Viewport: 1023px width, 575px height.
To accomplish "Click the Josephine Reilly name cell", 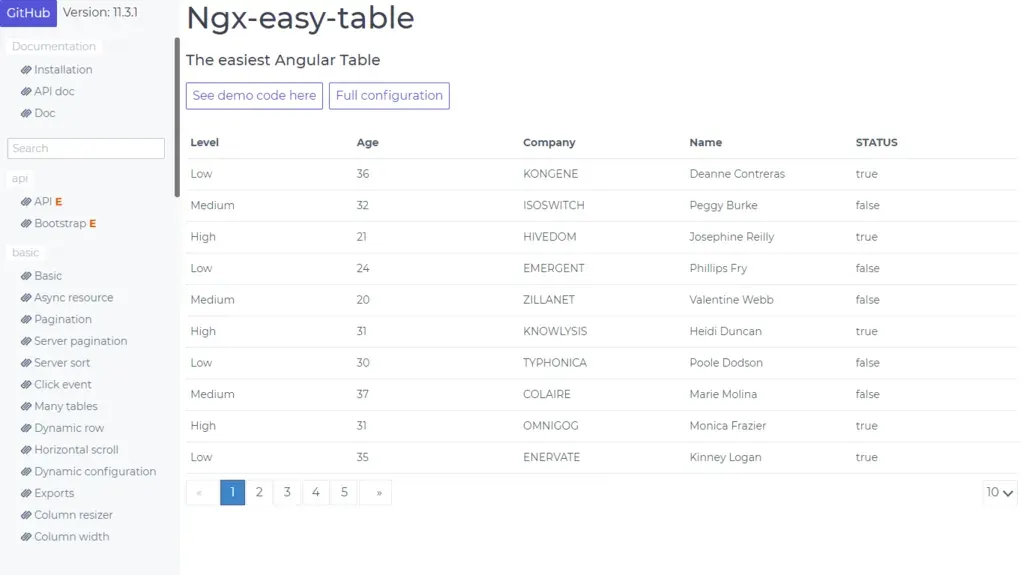I will [731, 237].
